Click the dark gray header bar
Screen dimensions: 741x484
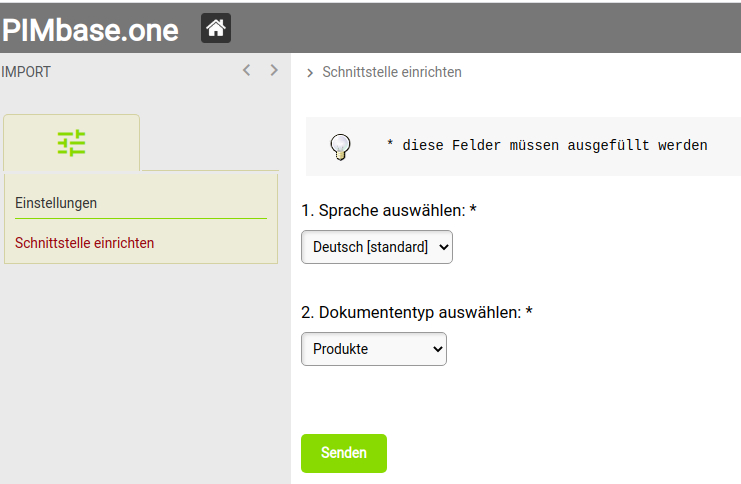click(480, 28)
